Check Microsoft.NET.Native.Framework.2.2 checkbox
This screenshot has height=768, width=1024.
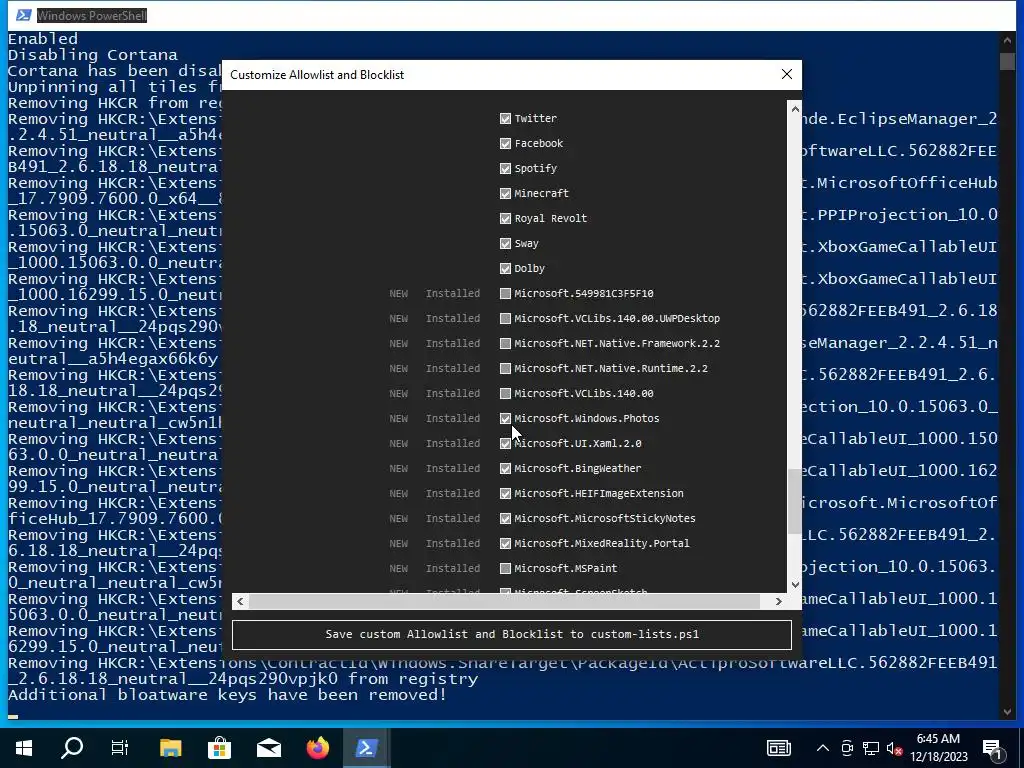pos(505,344)
